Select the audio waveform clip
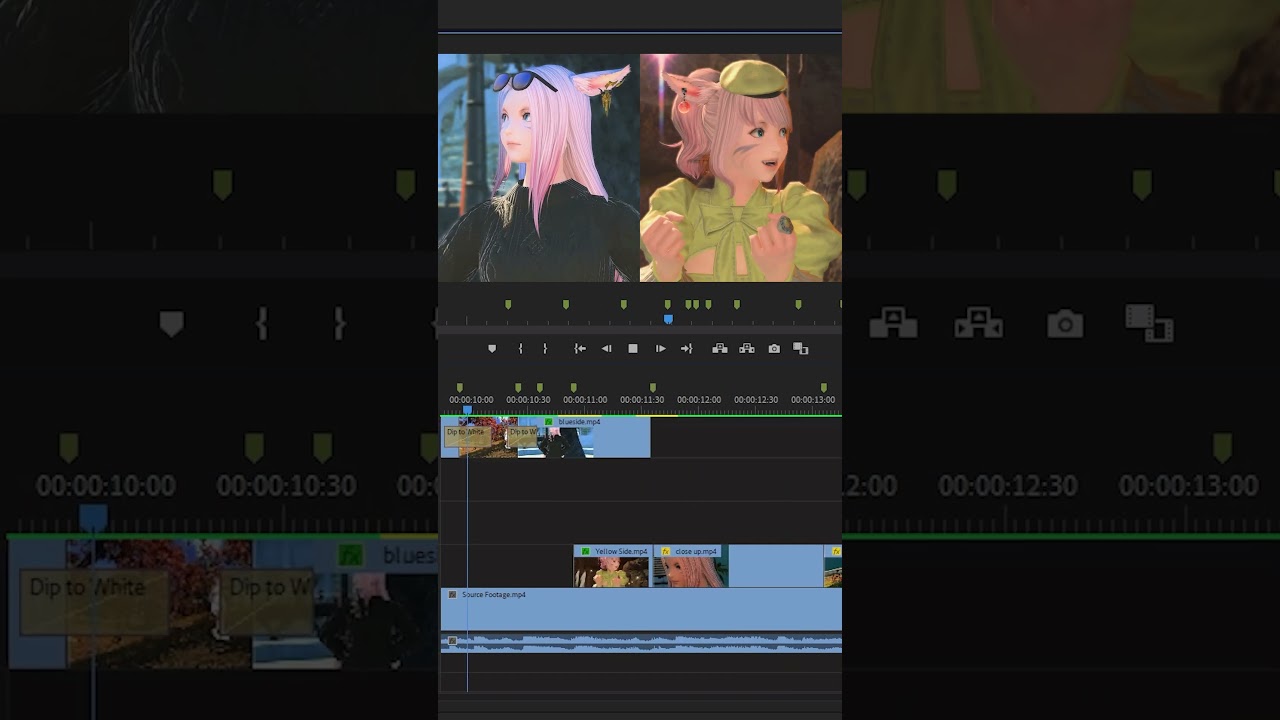The height and width of the screenshot is (720, 1280). [641, 643]
